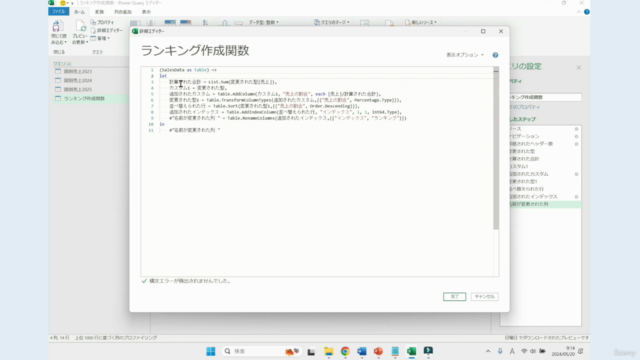Switch to the 変換 ribbon tab

pyautogui.click(x=99, y=12)
